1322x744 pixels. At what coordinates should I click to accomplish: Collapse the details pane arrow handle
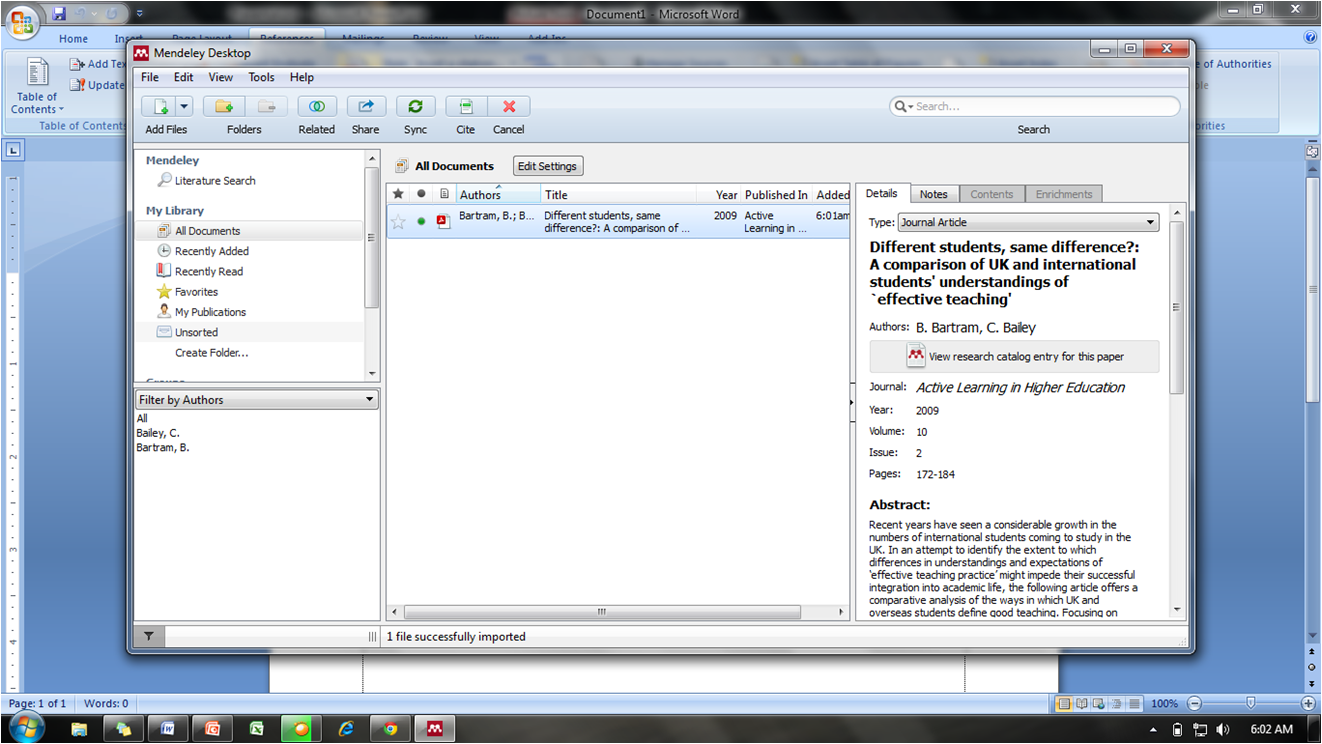pyautogui.click(x=851, y=402)
